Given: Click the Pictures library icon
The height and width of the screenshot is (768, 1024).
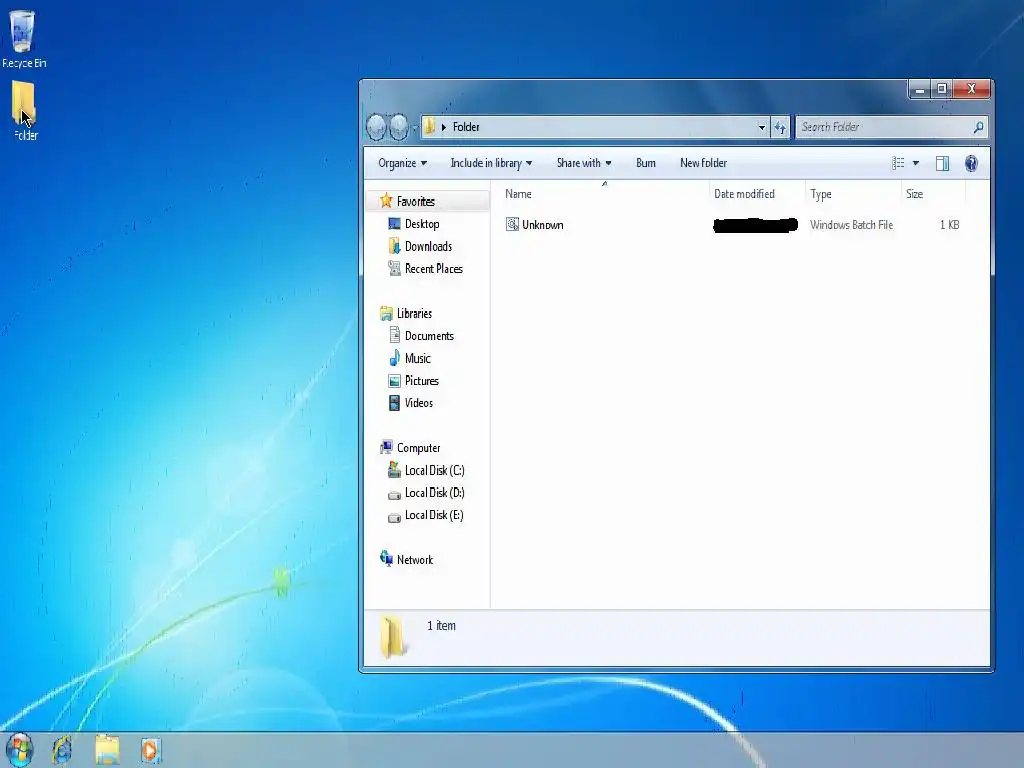Looking at the screenshot, I should click(394, 381).
